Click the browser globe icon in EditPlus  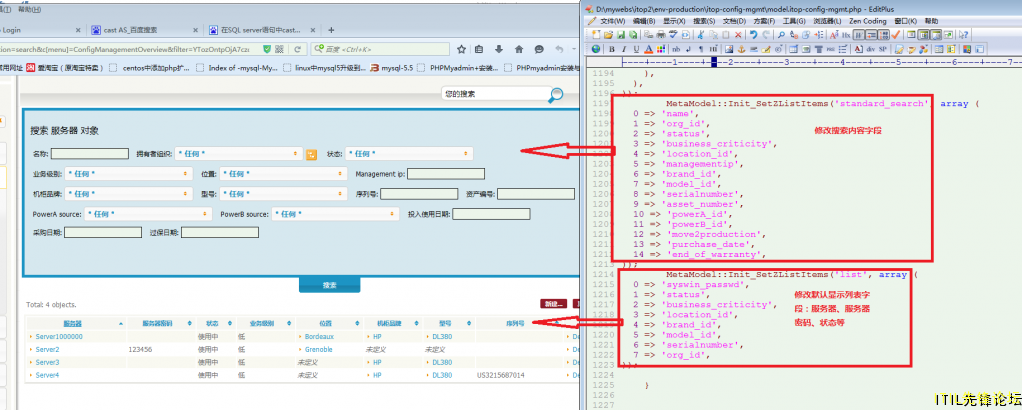[596, 49]
